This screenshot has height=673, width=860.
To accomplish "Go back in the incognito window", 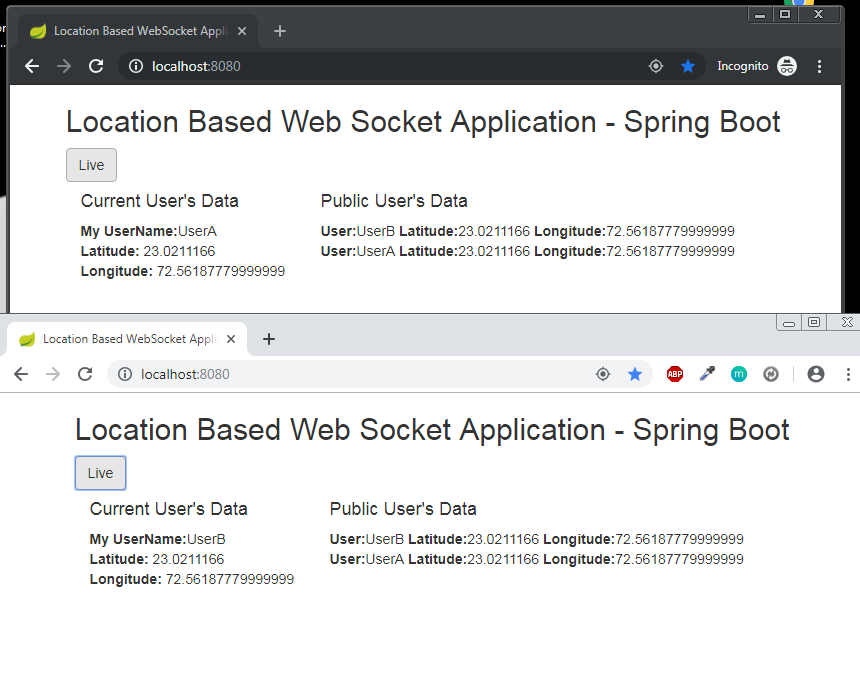I will click(x=32, y=66).
